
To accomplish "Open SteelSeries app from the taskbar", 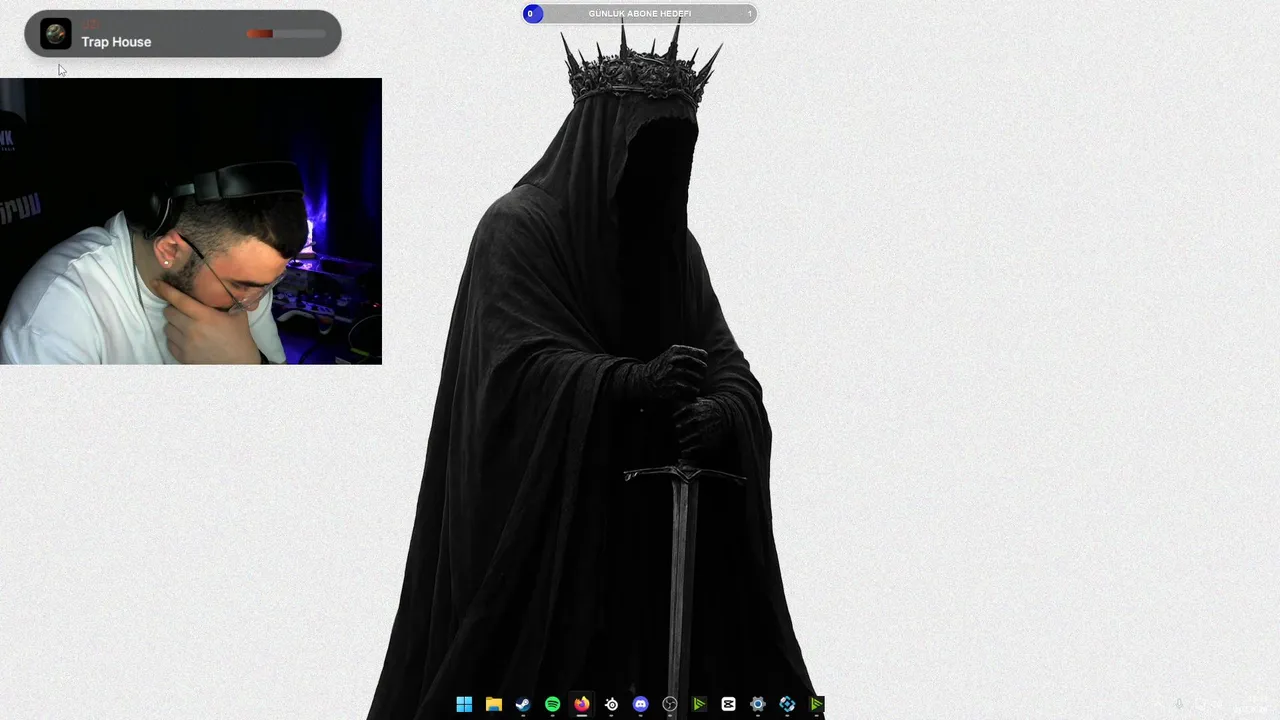I will (611, 704).
